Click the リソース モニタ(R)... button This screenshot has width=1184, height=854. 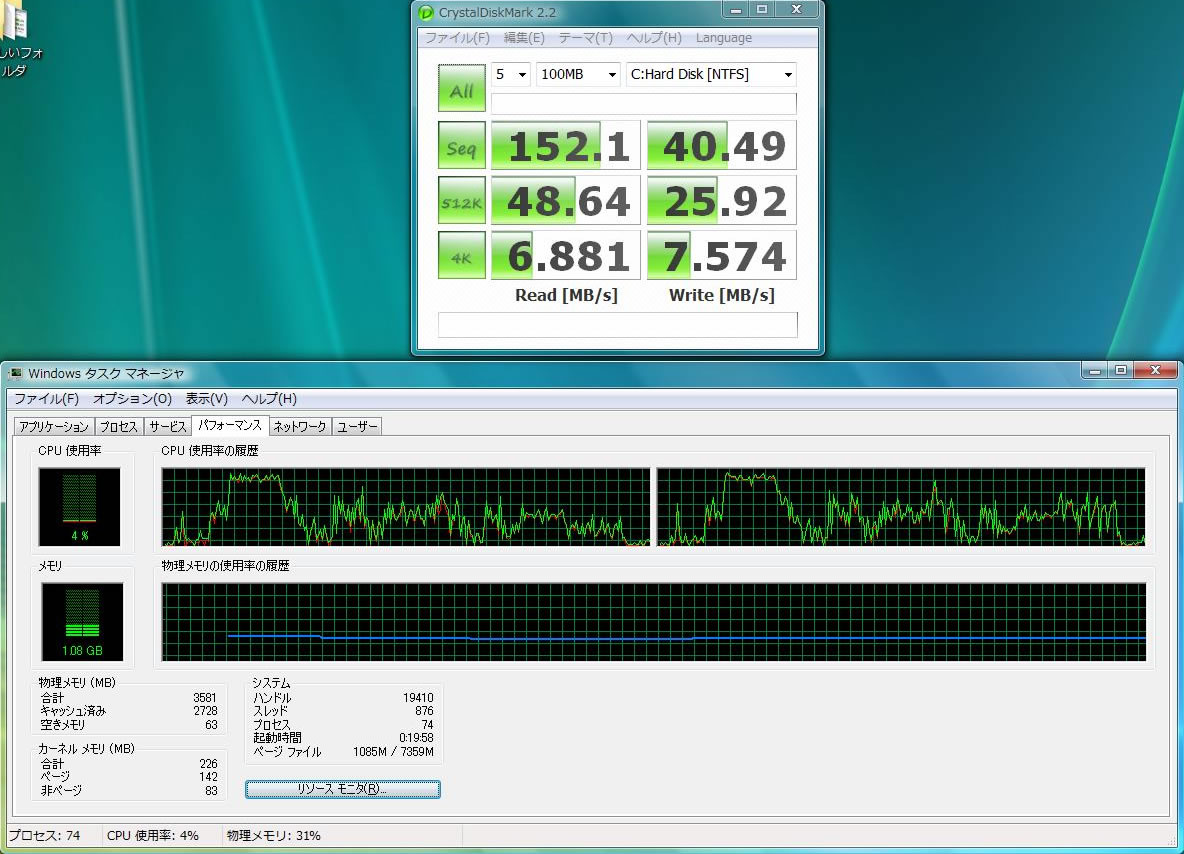pos(342,789)
